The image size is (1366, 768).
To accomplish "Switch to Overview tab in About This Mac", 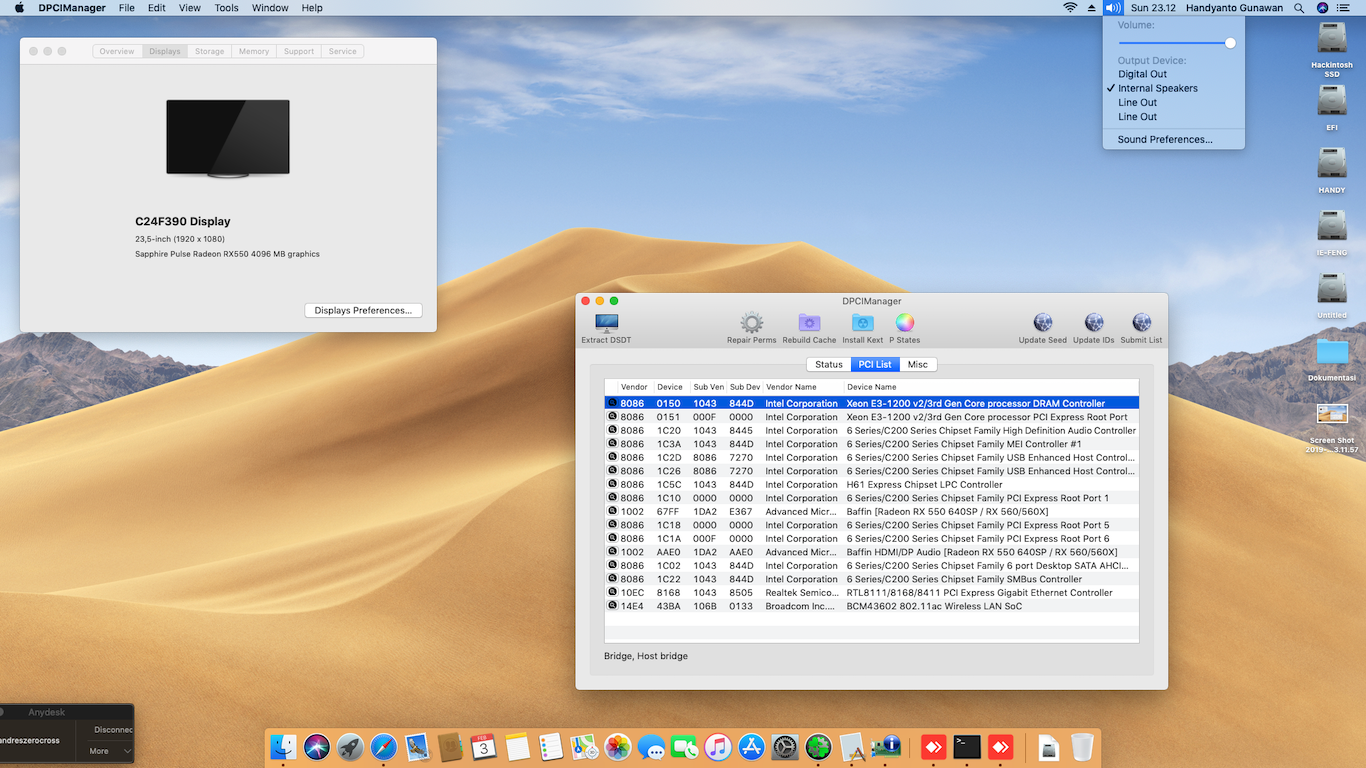I will (x=117, y=51).
